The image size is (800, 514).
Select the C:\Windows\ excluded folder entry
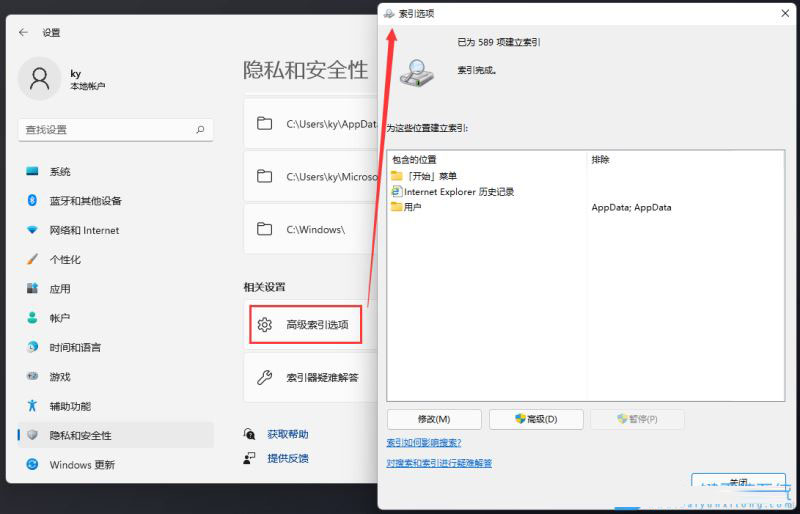click(311, 229)
